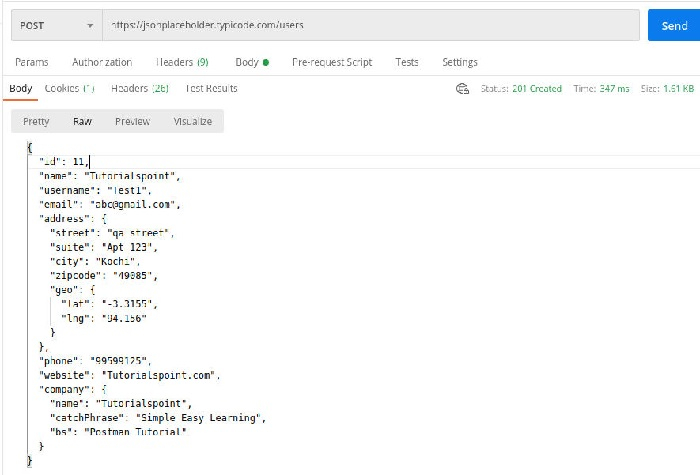Select the request Headers (9) tab
Image resolution: width=700 pixels, height=475 pixels.
[x=182, y=62]
